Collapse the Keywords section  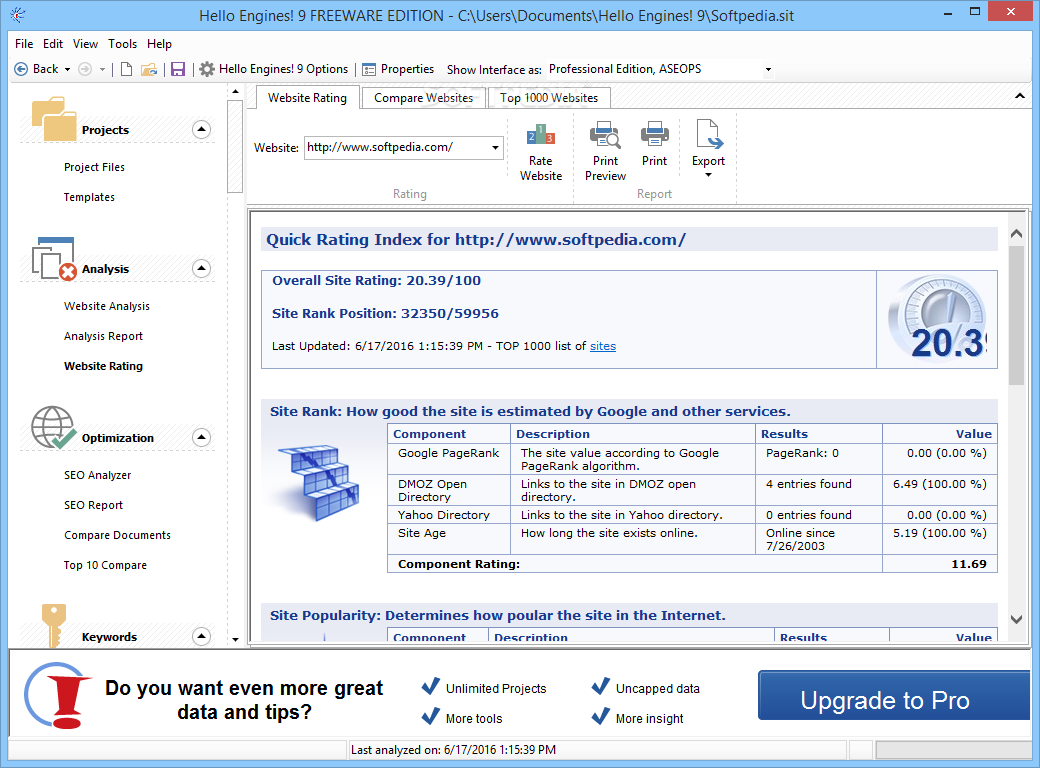coord(202,636)
